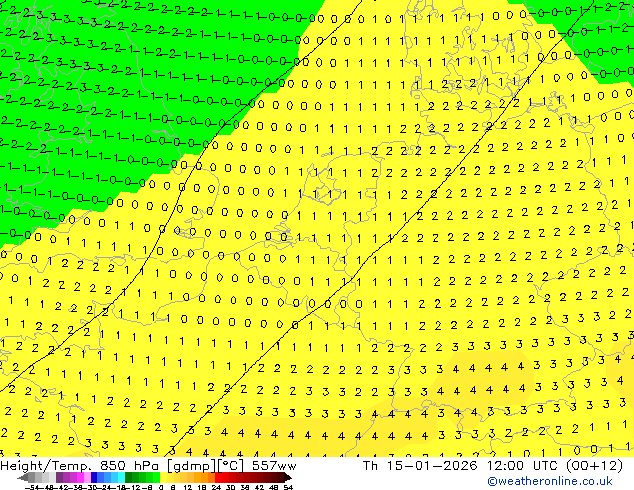Click the yellow legend color segment
This screenshot has width=634, height=490.
coord(163,477)
